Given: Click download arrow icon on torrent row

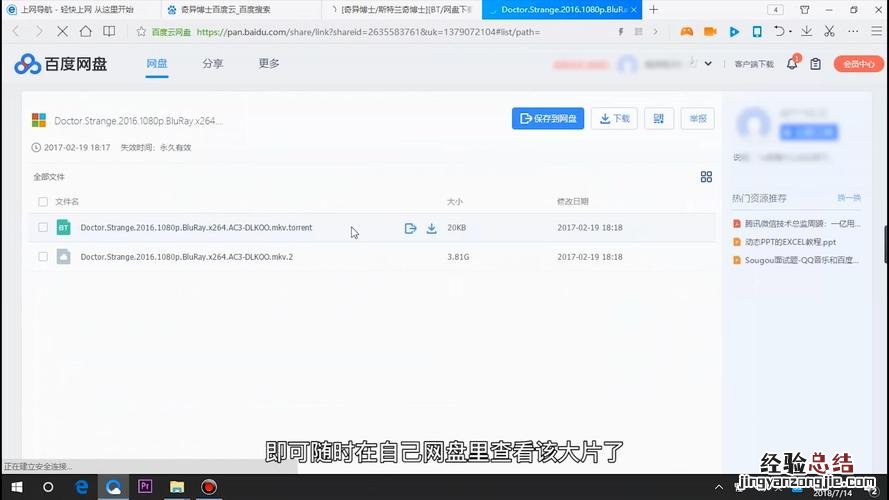Looking at the screenshot, I should [432, 228].
